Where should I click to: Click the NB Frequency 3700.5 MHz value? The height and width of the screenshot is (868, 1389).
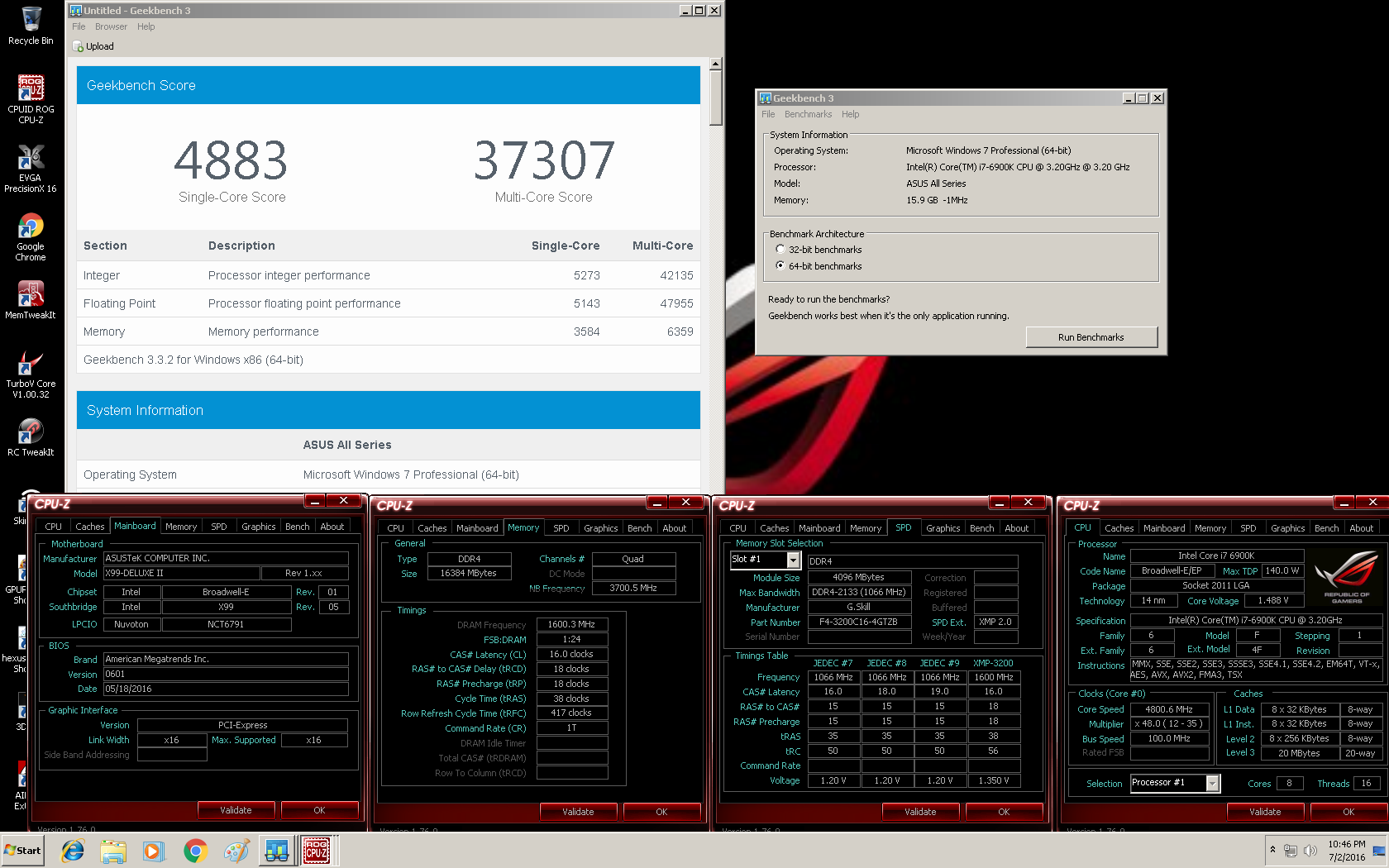633,589
